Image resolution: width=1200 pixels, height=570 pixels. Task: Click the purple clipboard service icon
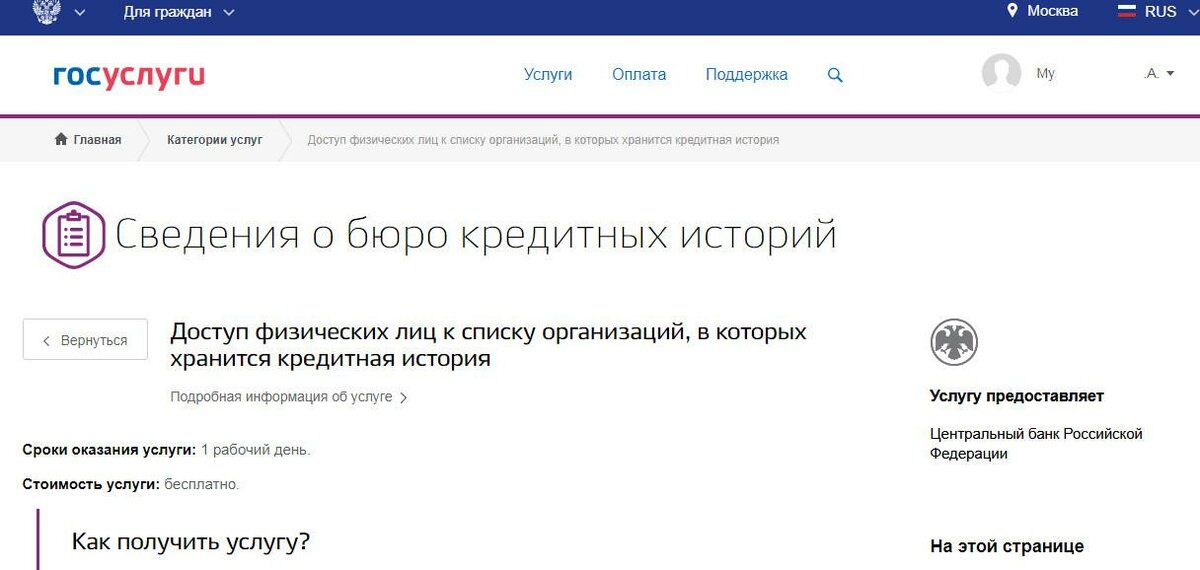coord(73,235)
